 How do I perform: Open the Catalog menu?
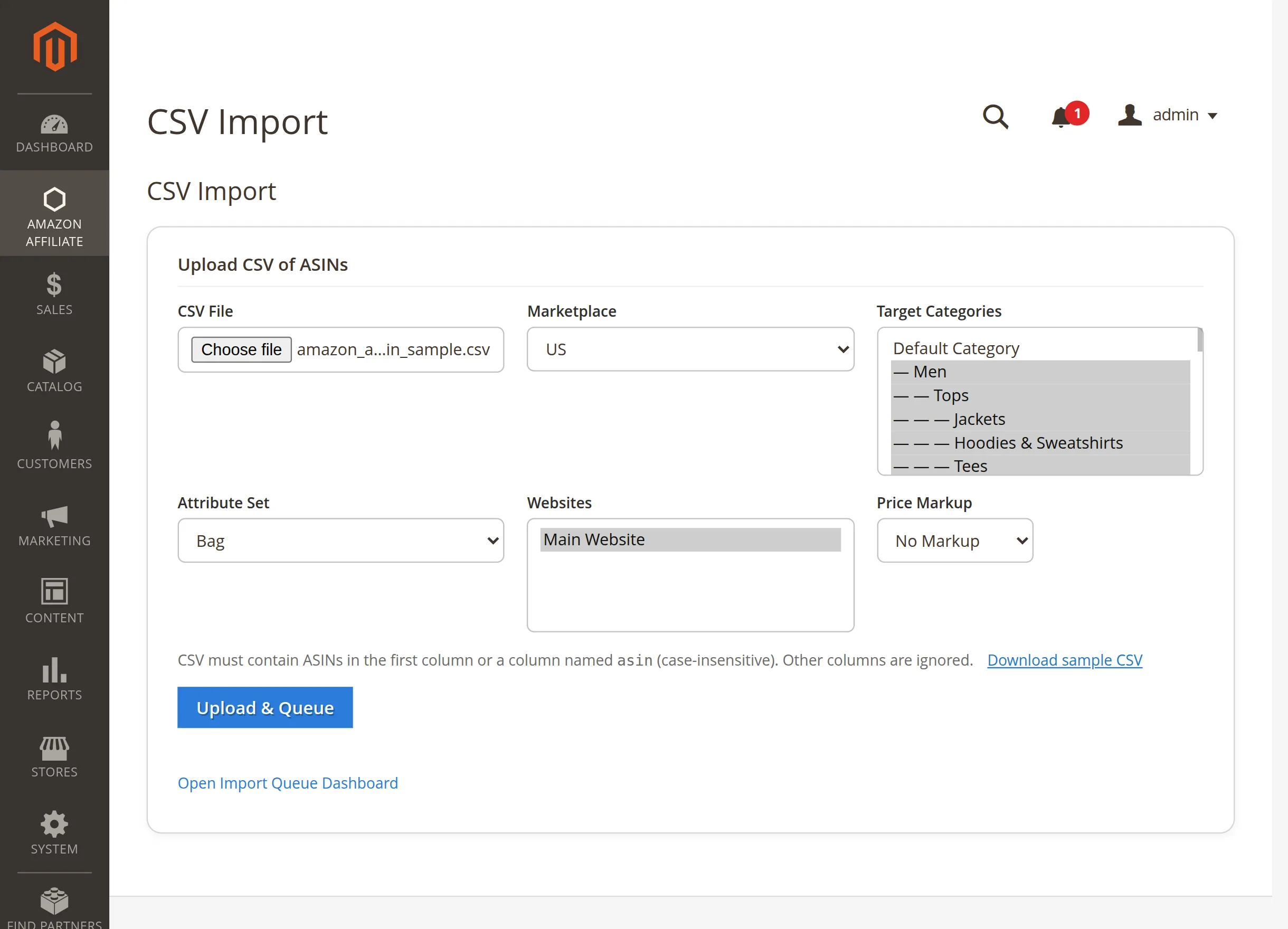(x=54, y=372)
